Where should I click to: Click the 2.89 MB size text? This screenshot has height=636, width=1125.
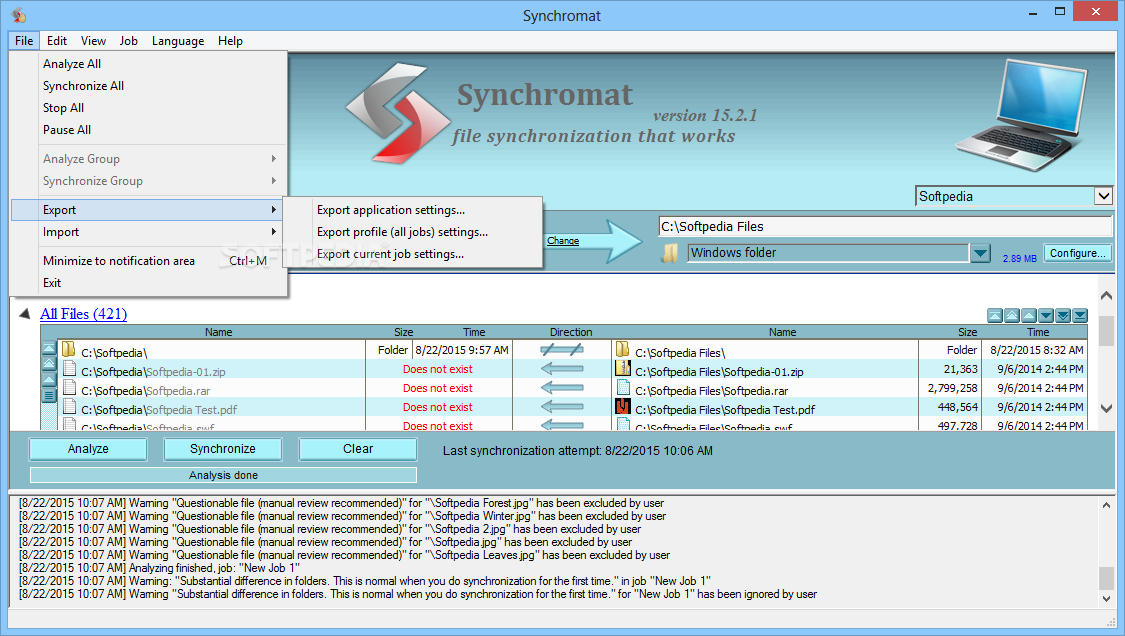1020,258
